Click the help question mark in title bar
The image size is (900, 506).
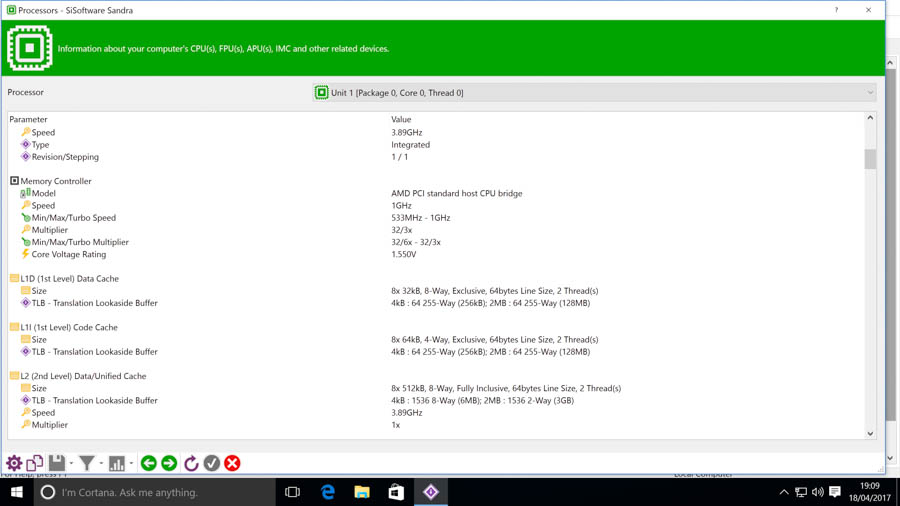coord(836,10)
